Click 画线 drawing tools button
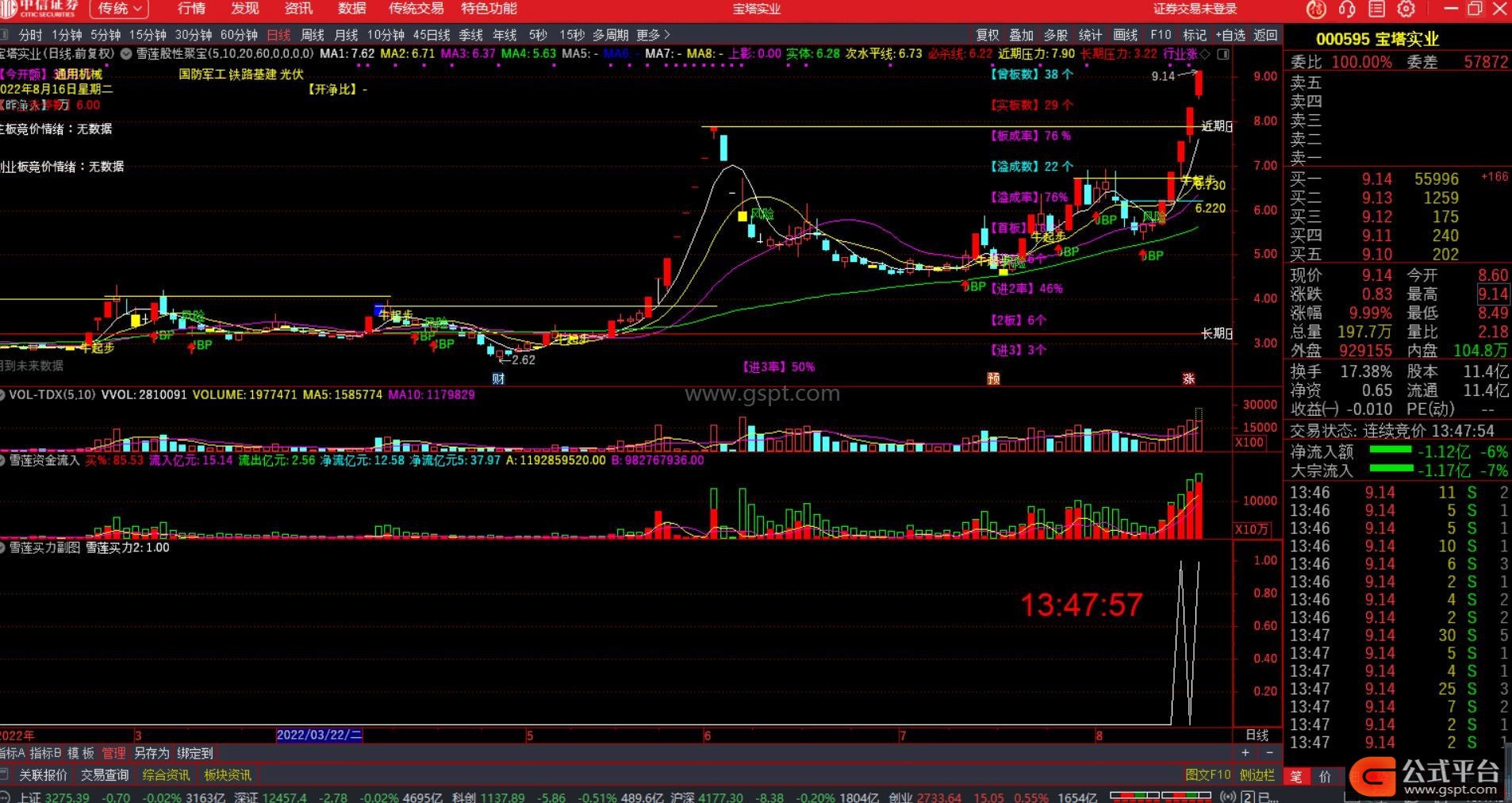The image size is (1512, 803). (1126, 35)
